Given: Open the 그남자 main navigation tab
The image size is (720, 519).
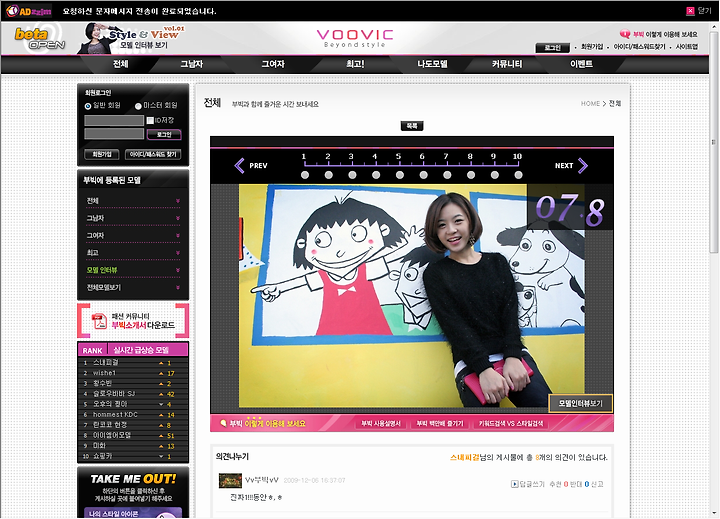Looking at the screenshot, I should pyautogui.click(x=191, y=64).
